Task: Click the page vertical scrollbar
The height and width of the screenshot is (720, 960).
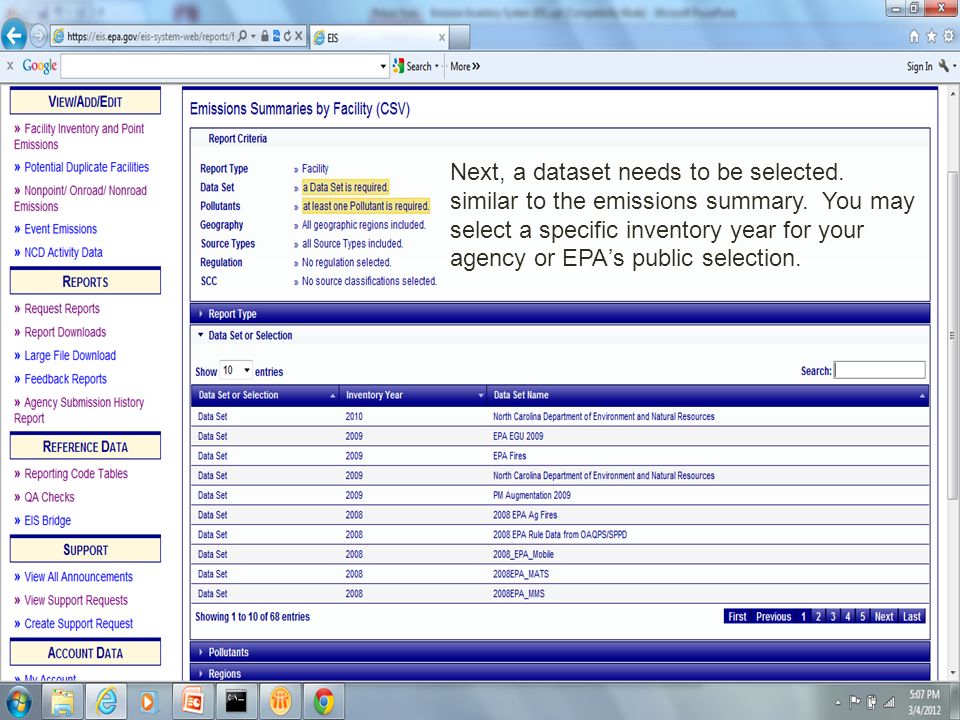Action: pyautogui.click(x=952, y=335)
